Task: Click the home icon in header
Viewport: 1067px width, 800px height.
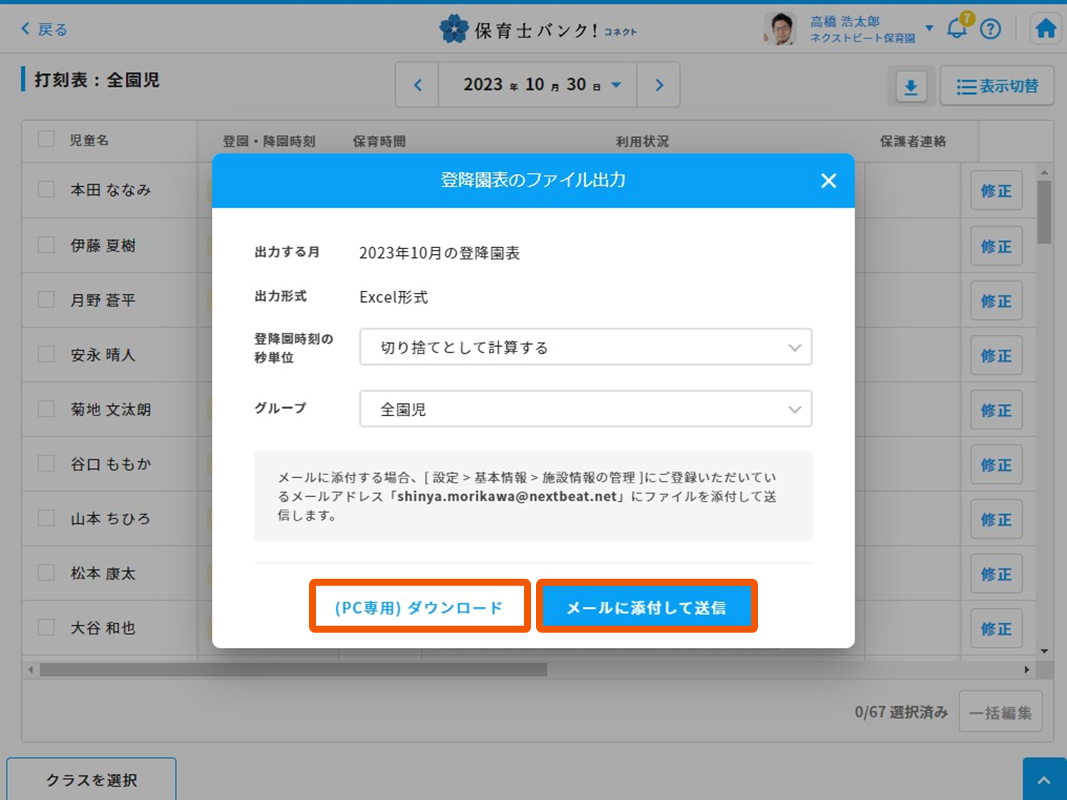Action: [1046, 29]
